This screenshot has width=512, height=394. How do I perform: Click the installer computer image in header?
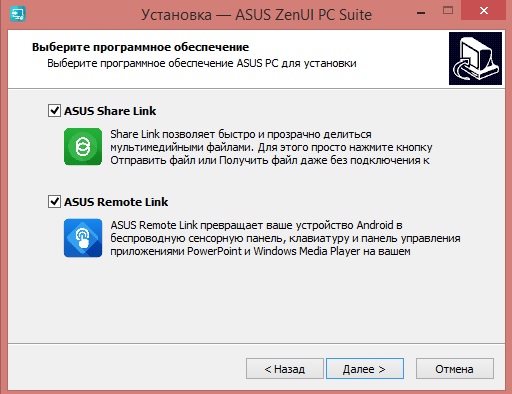pos(475,58)
